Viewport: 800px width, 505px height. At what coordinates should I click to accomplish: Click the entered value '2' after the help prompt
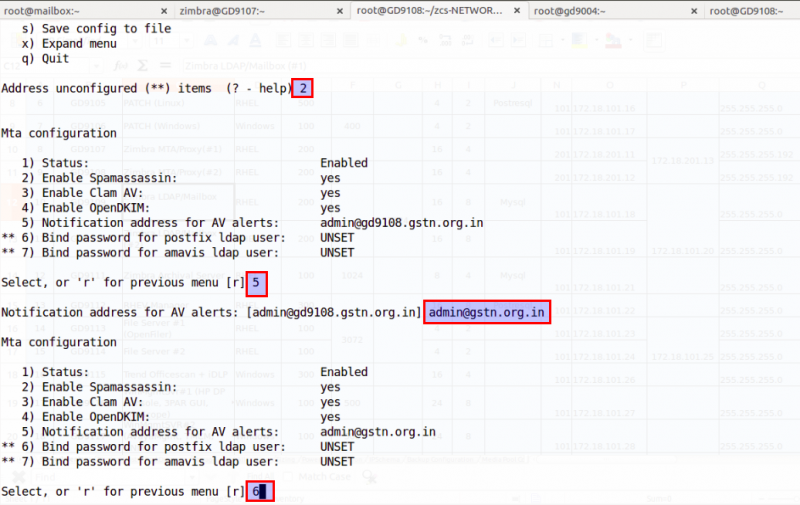tap(303, 88)
